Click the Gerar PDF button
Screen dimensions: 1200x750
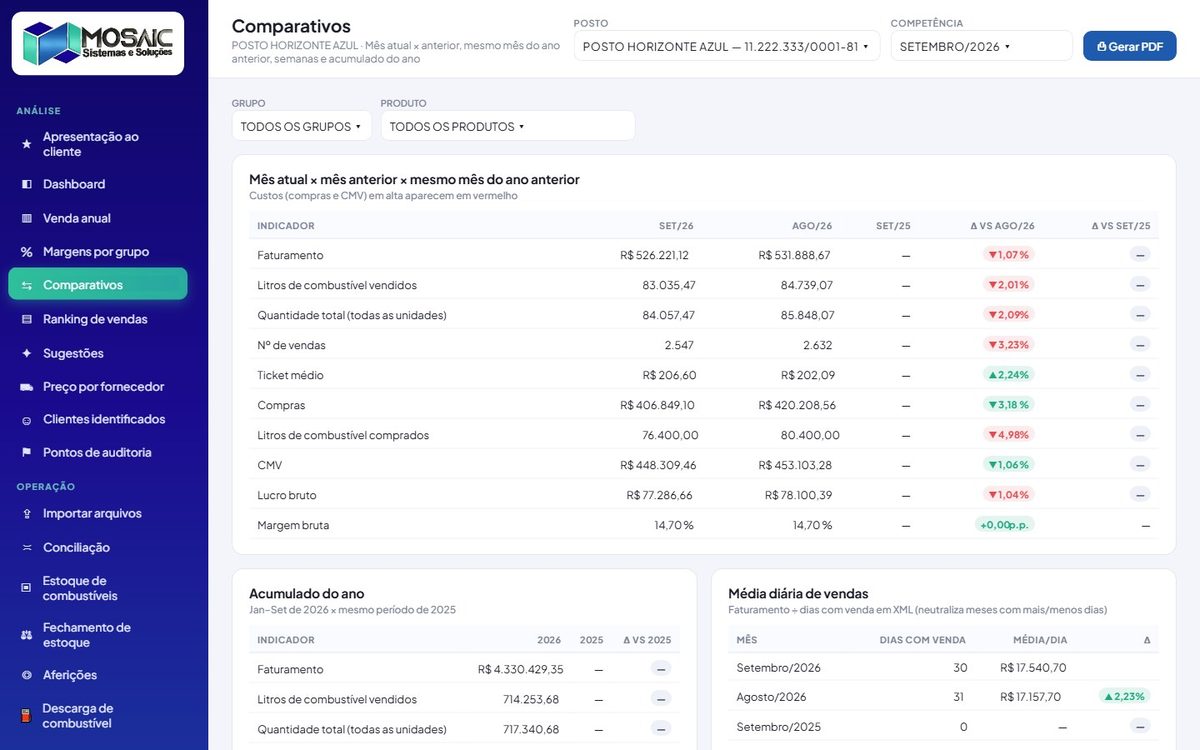1129,46
